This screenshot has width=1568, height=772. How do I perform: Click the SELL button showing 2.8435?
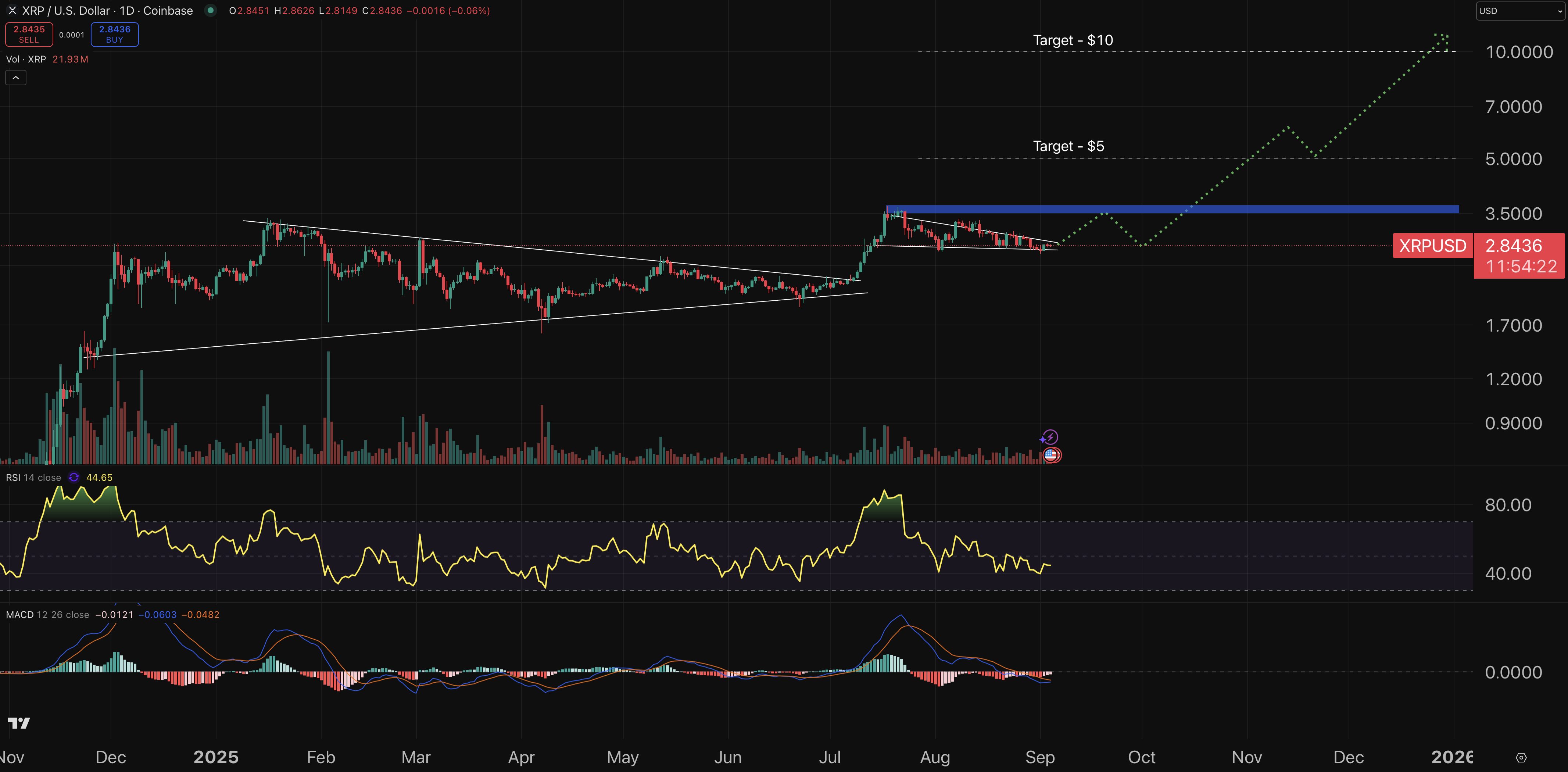click(29, 34)
